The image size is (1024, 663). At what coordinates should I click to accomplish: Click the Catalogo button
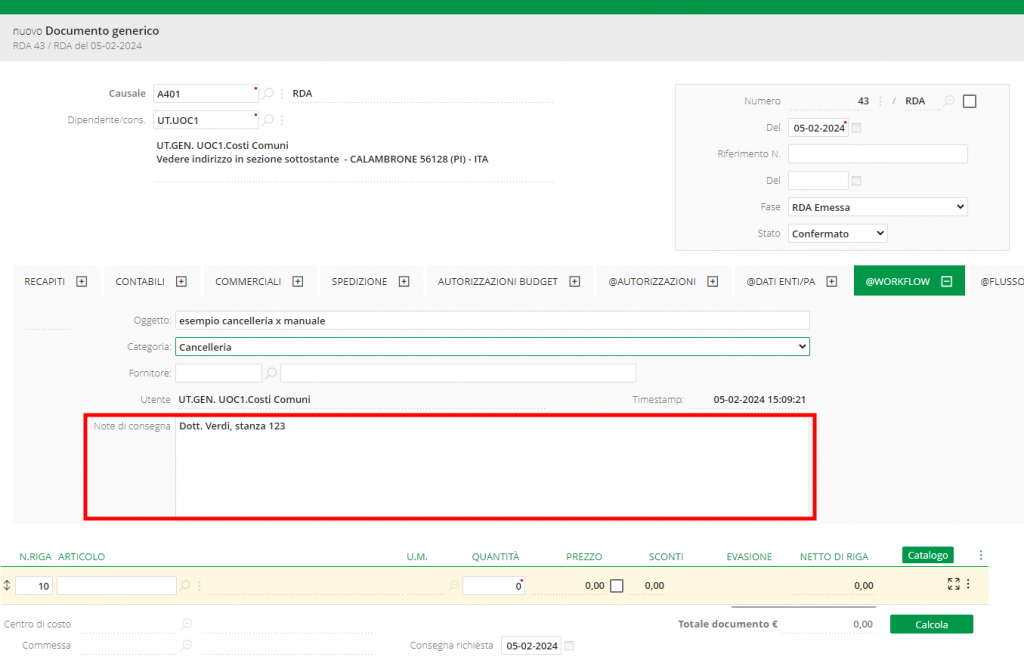point(927,555)
